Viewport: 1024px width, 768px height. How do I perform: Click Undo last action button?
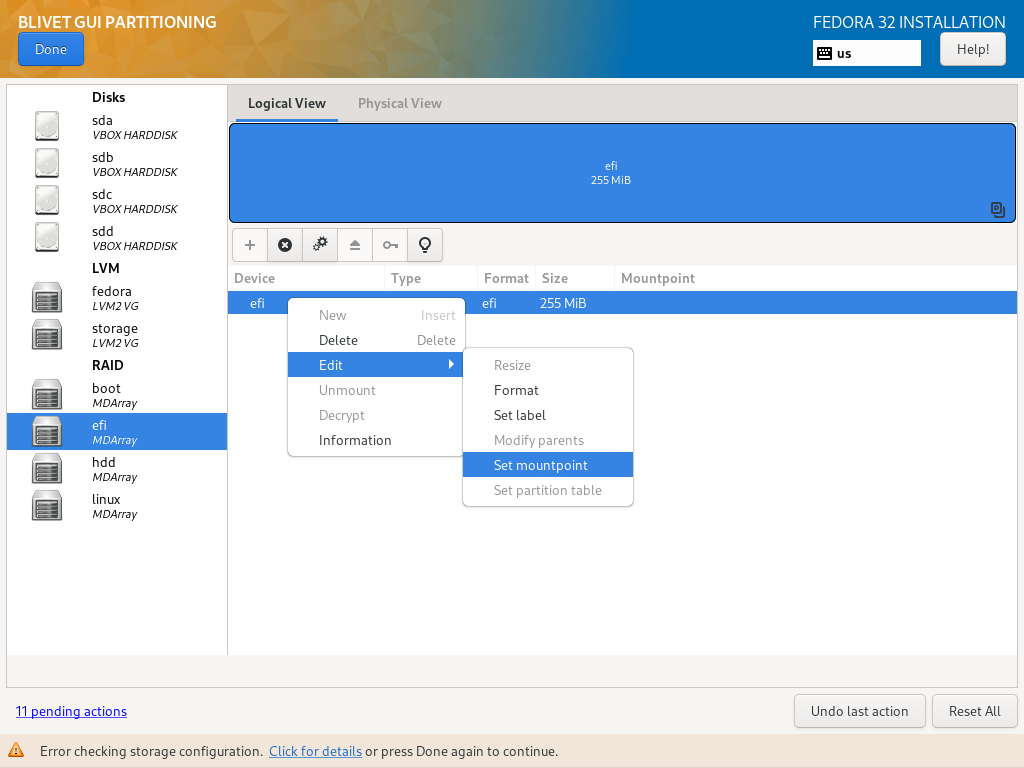[x=859, y=711]
